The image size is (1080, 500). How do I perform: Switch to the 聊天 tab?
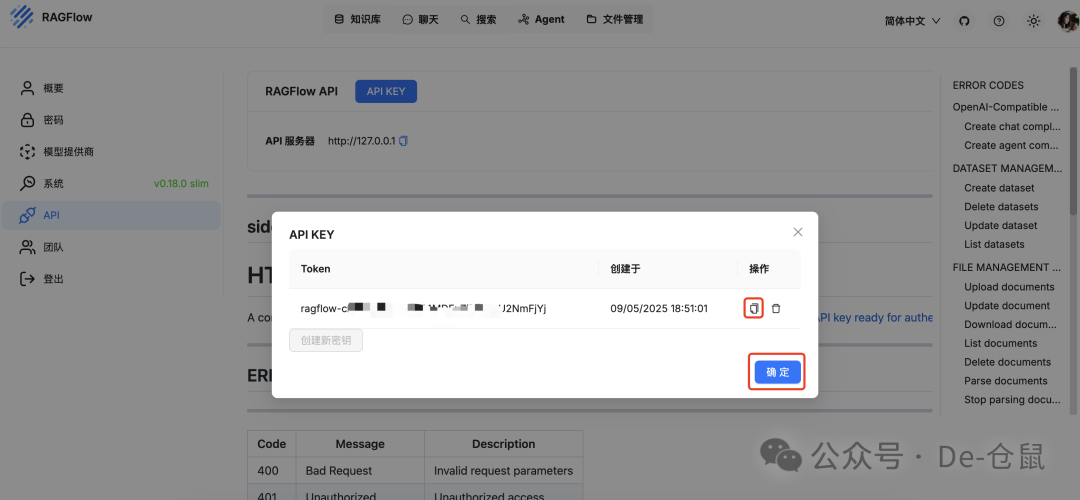420,19
